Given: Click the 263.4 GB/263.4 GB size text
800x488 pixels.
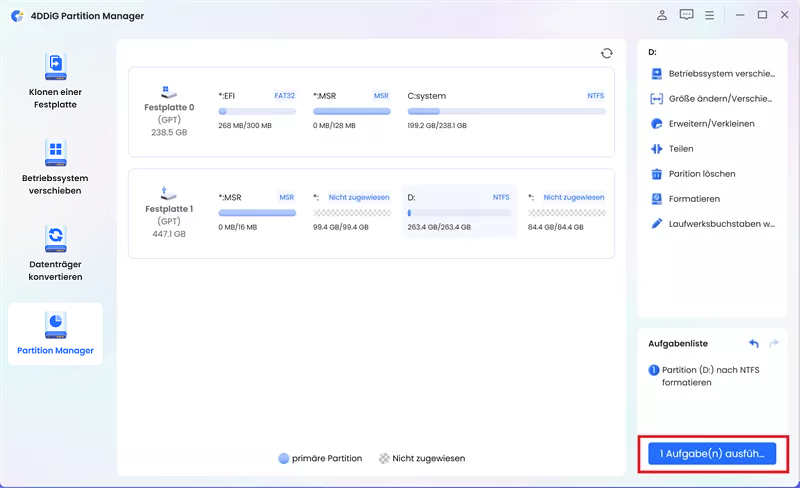Looking at the screenshot, I should tap(439, 227).
